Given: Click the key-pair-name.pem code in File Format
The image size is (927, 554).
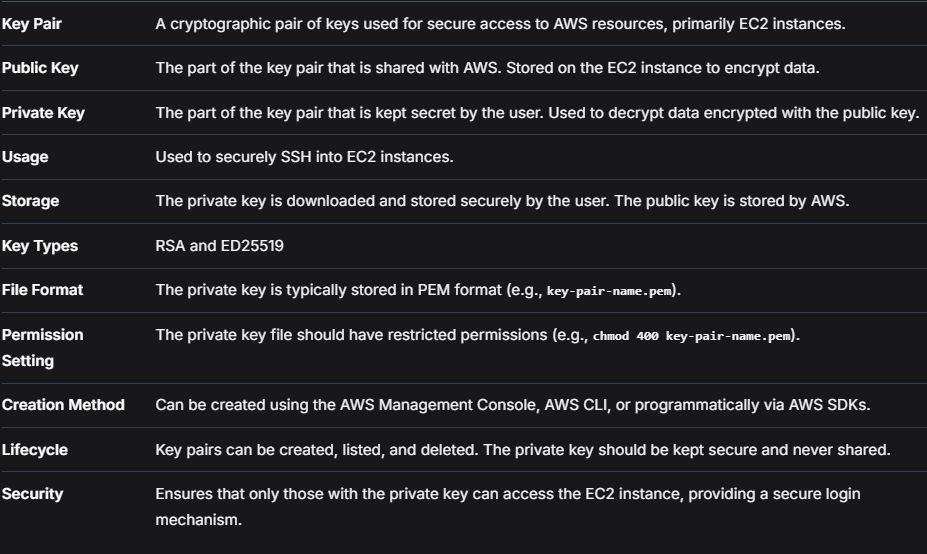Looking at the screenshot, I should point(609,291).
